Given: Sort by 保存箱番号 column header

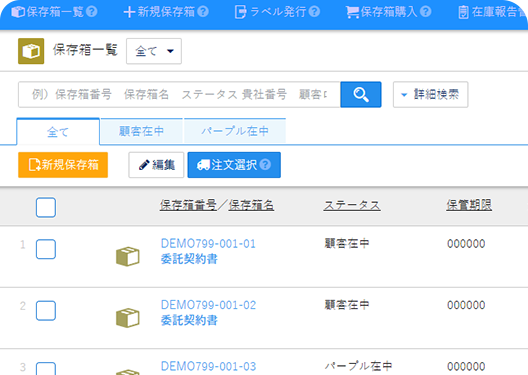Looking at the screenshot, I should coord(188,205).
